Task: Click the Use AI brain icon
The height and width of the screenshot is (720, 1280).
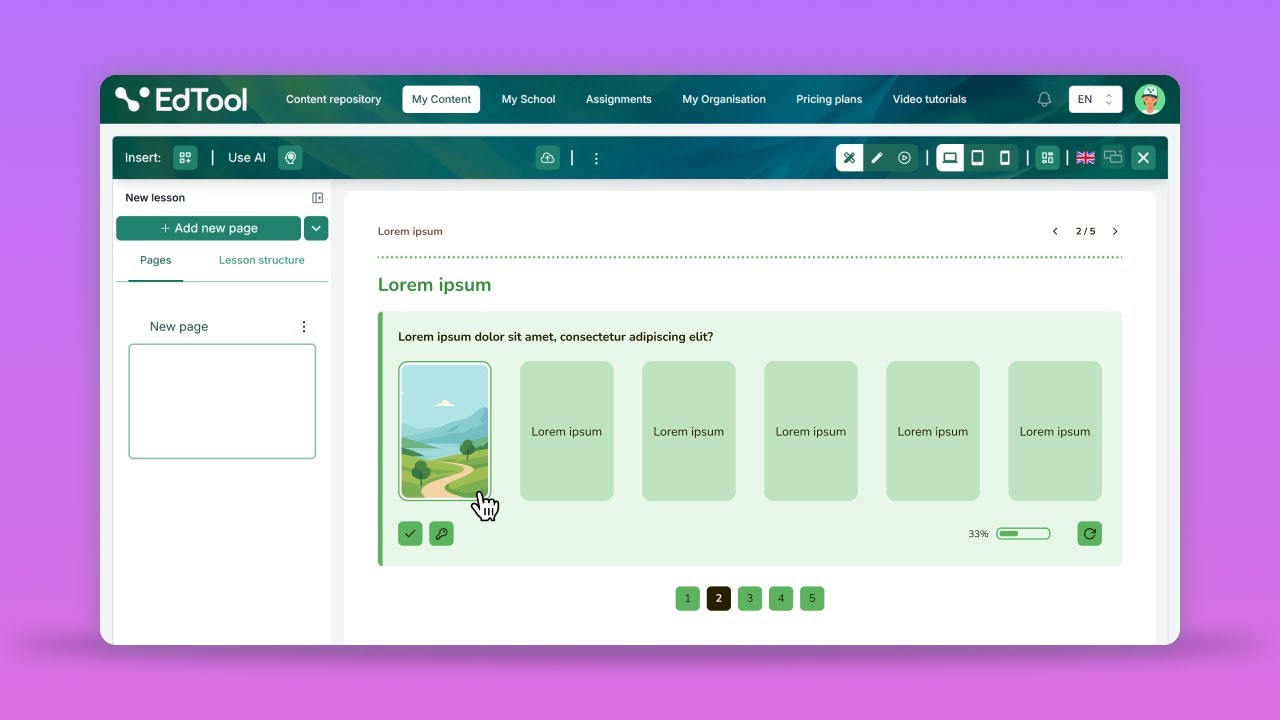Action: 290,158
